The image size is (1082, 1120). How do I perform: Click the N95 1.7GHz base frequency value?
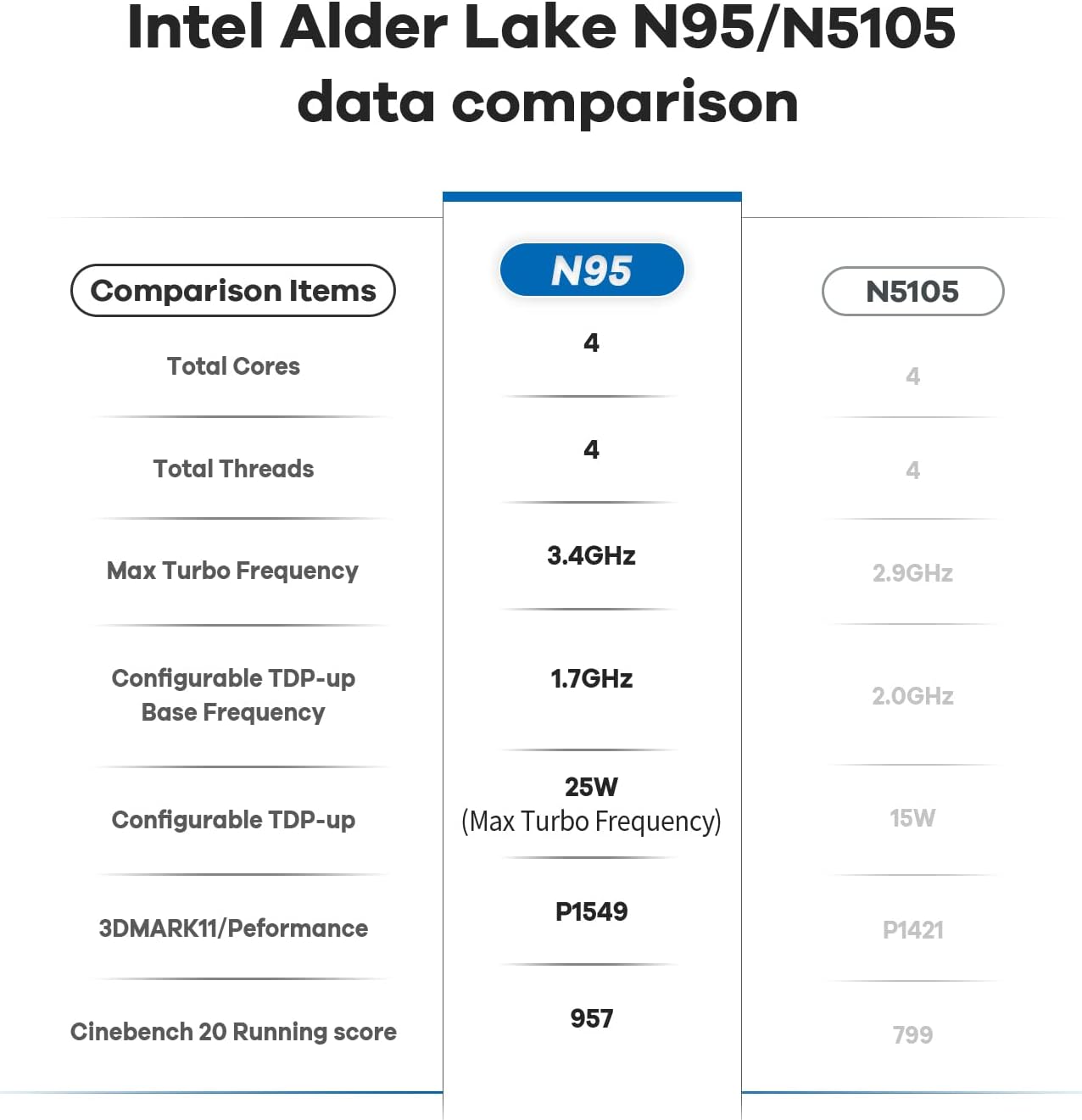coord(591,678)
